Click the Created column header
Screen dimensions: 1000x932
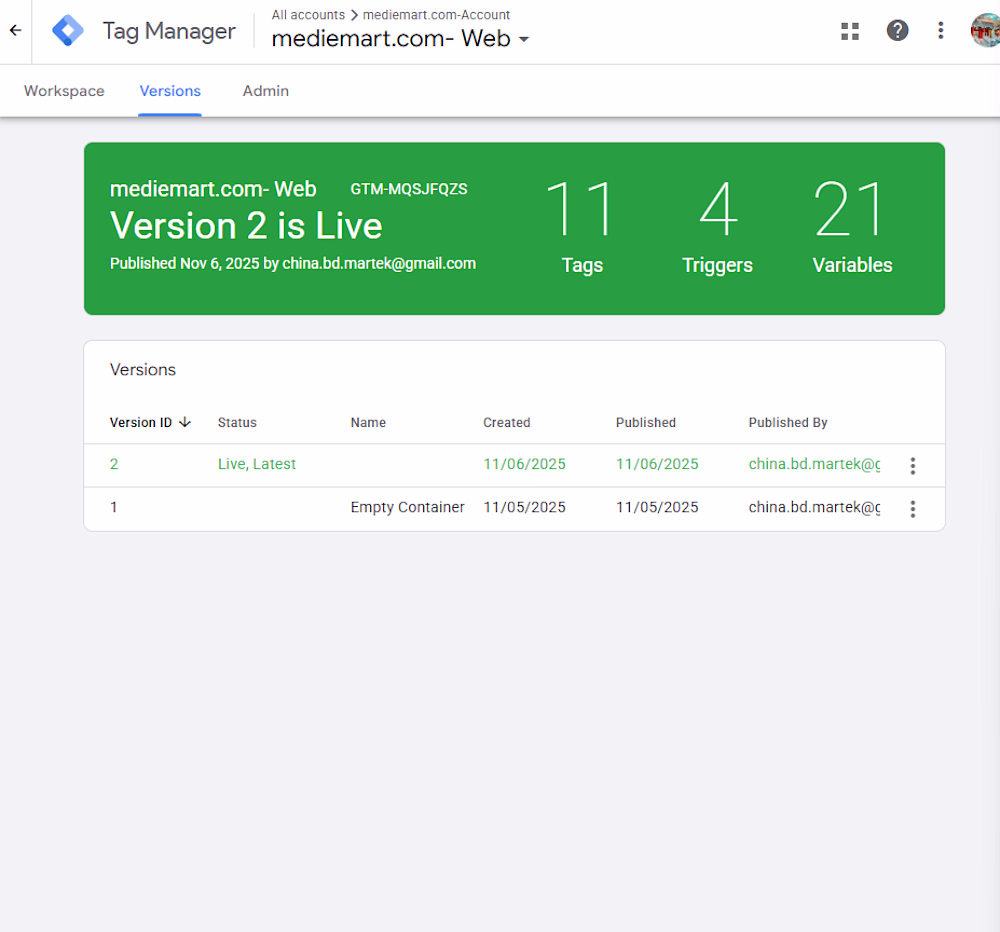[x=506, y=422]
